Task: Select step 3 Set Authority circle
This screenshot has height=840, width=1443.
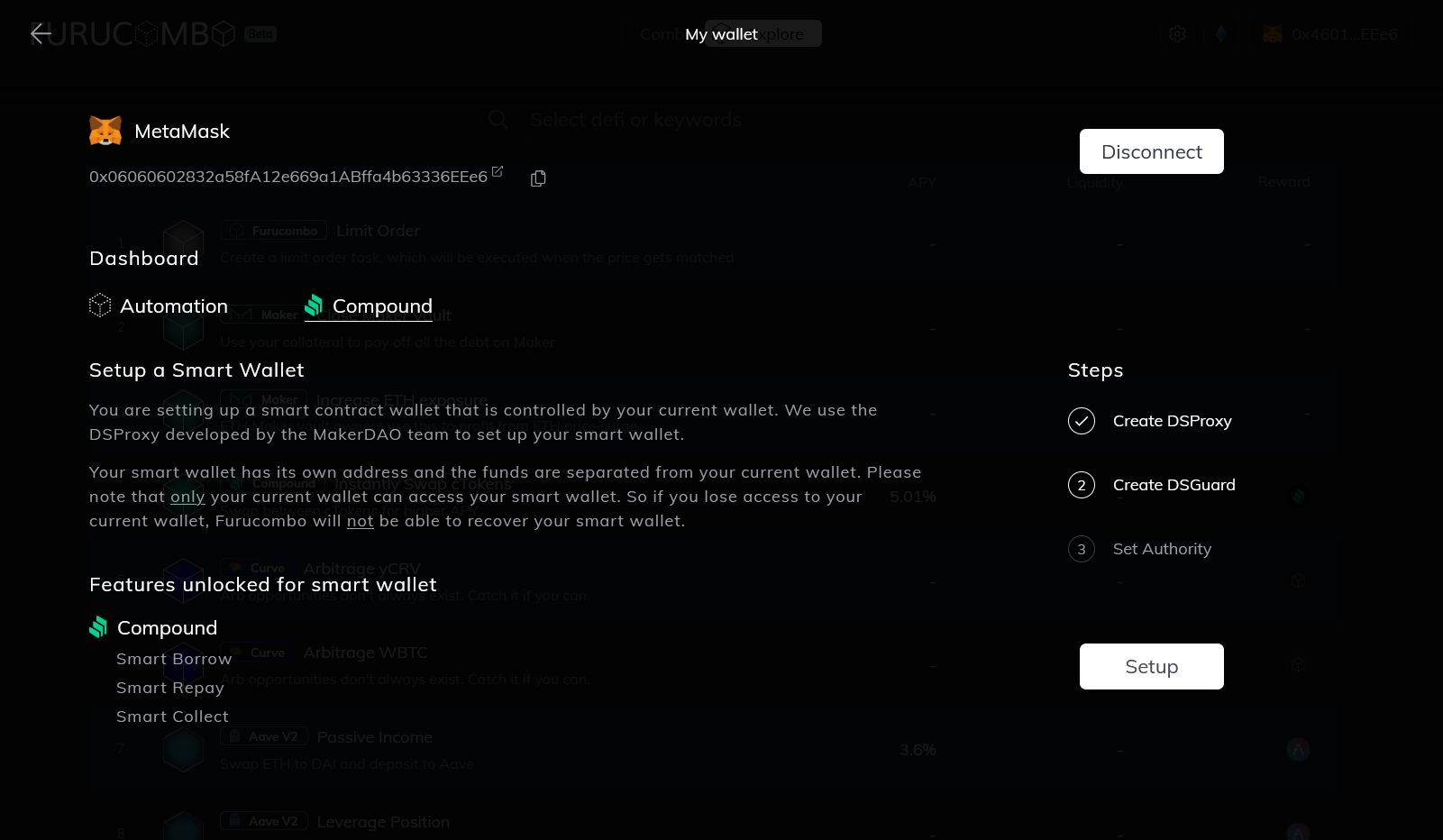Action: (x=1082, y=549)
